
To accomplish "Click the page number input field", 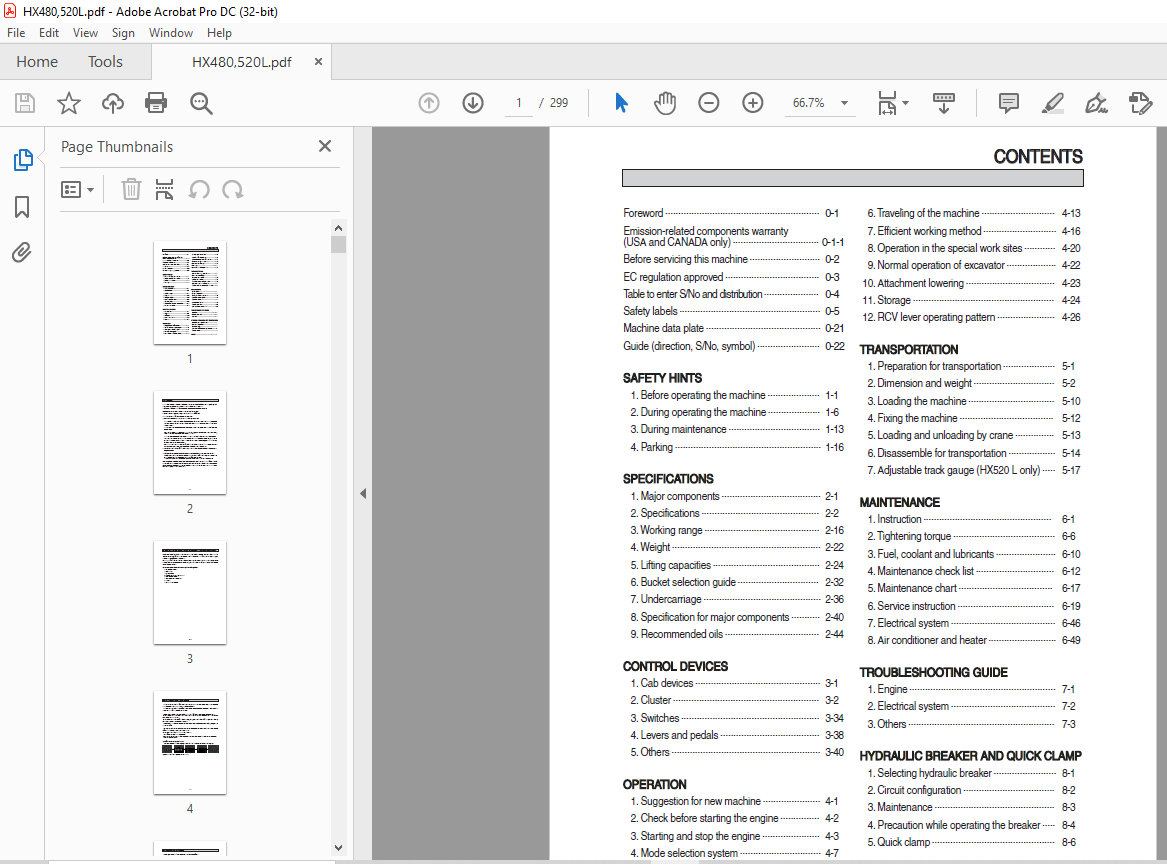I will pyautogui.click(x=519, y=103).
